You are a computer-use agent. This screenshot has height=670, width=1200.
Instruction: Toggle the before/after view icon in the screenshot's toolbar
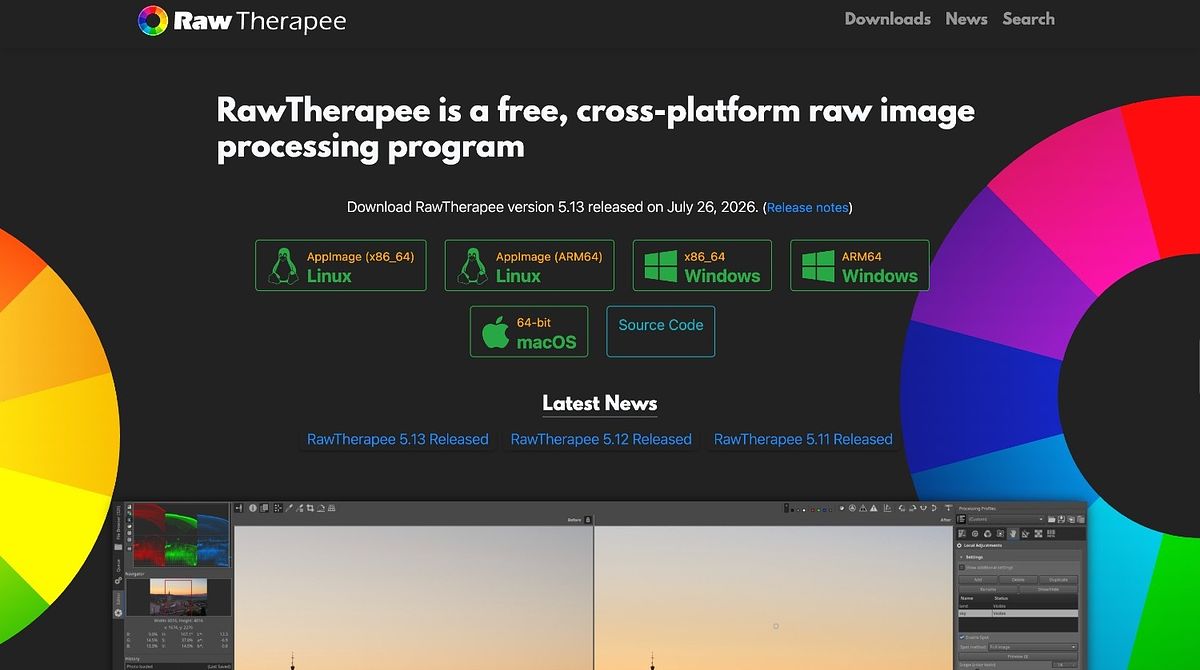[264, 508]
